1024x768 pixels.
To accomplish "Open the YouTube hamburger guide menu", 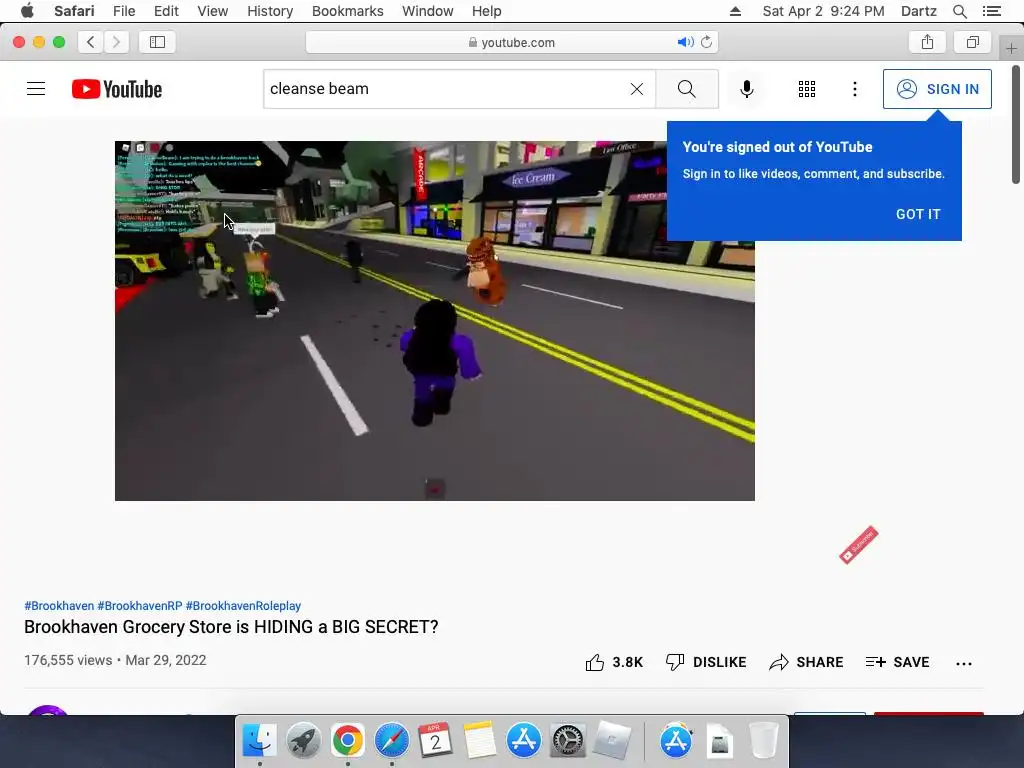I will coord(36,89).
